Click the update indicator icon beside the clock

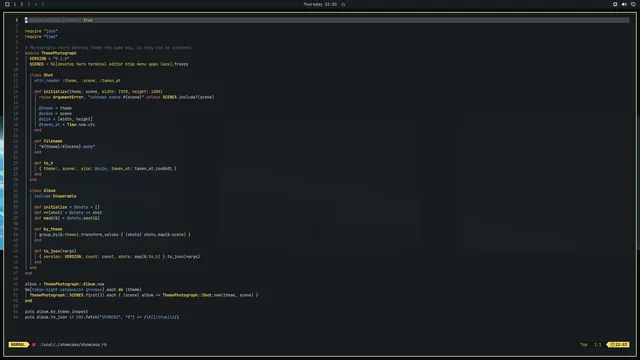coord(343,4)
